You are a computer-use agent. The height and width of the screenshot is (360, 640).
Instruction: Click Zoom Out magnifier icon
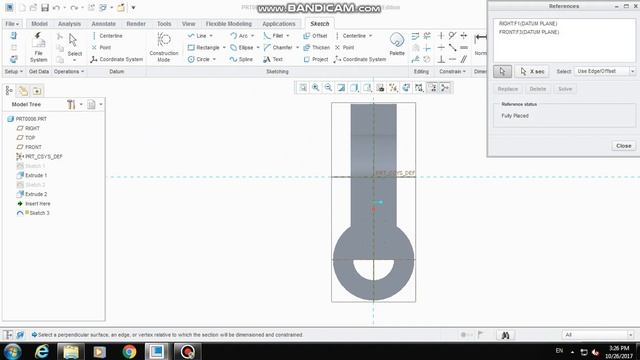328,87
